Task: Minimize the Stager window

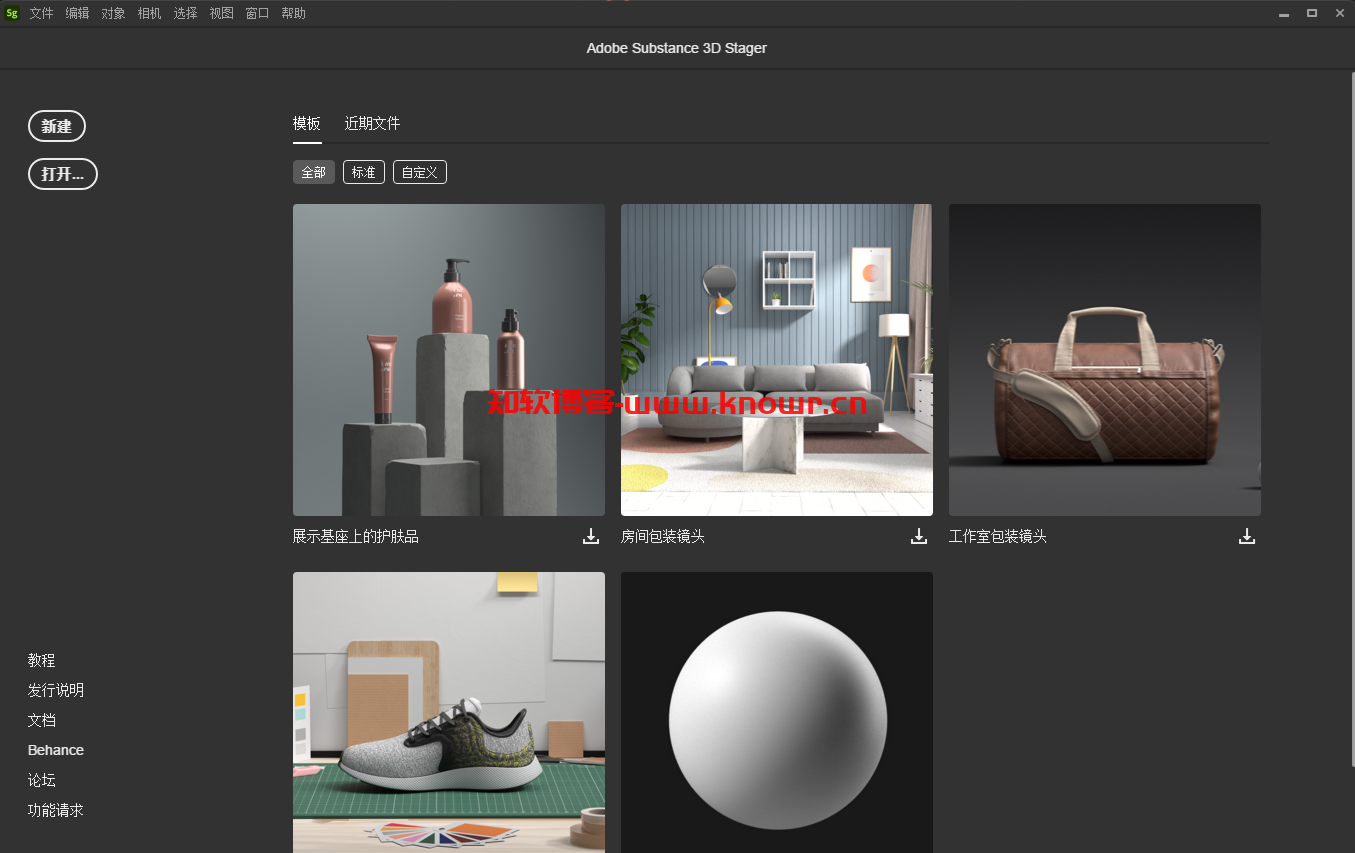Action: coord(1284,13)
